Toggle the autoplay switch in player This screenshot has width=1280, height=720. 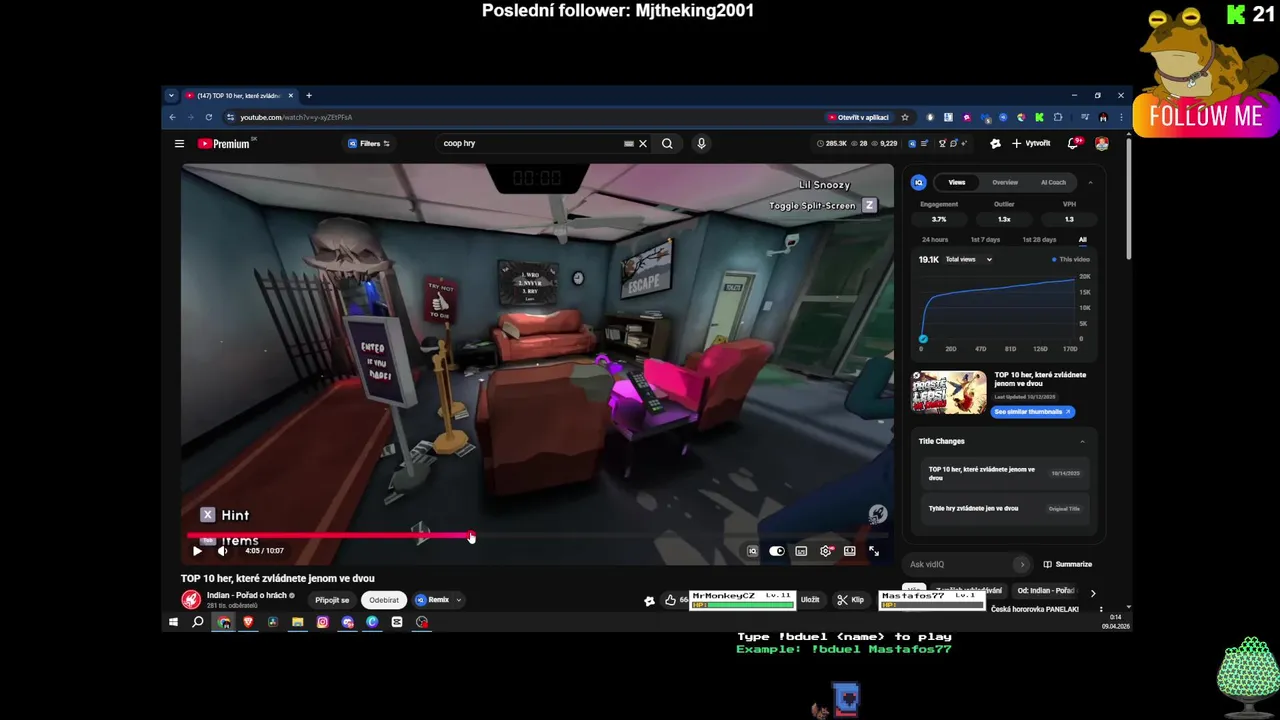pyautogui.click(x=777, y=551)
